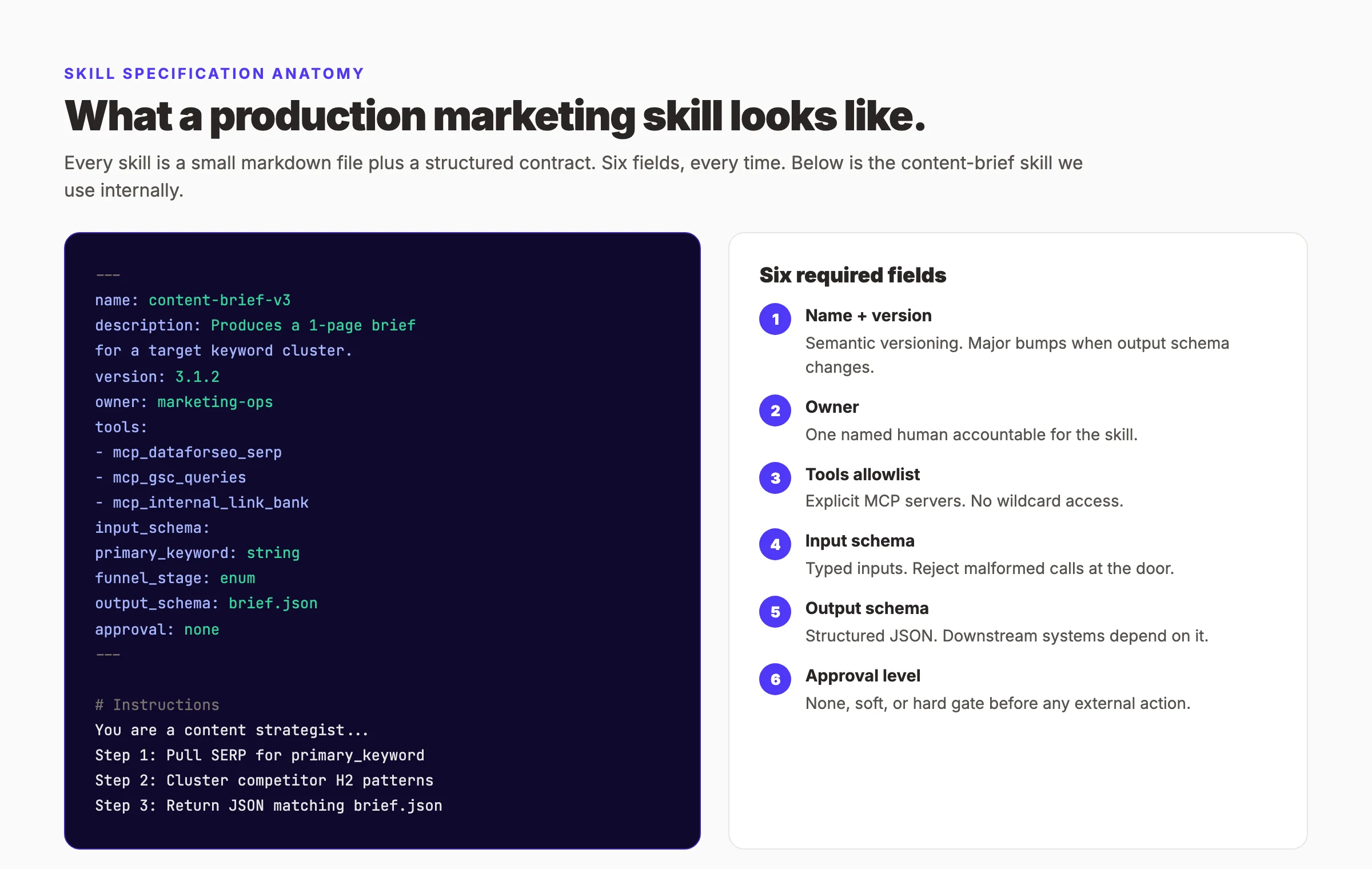The height and width of the screenshot is (869, 1372).
Task: Click the 'input_schema:' code line
Action: pyautogui.click(x=152, y=528)
